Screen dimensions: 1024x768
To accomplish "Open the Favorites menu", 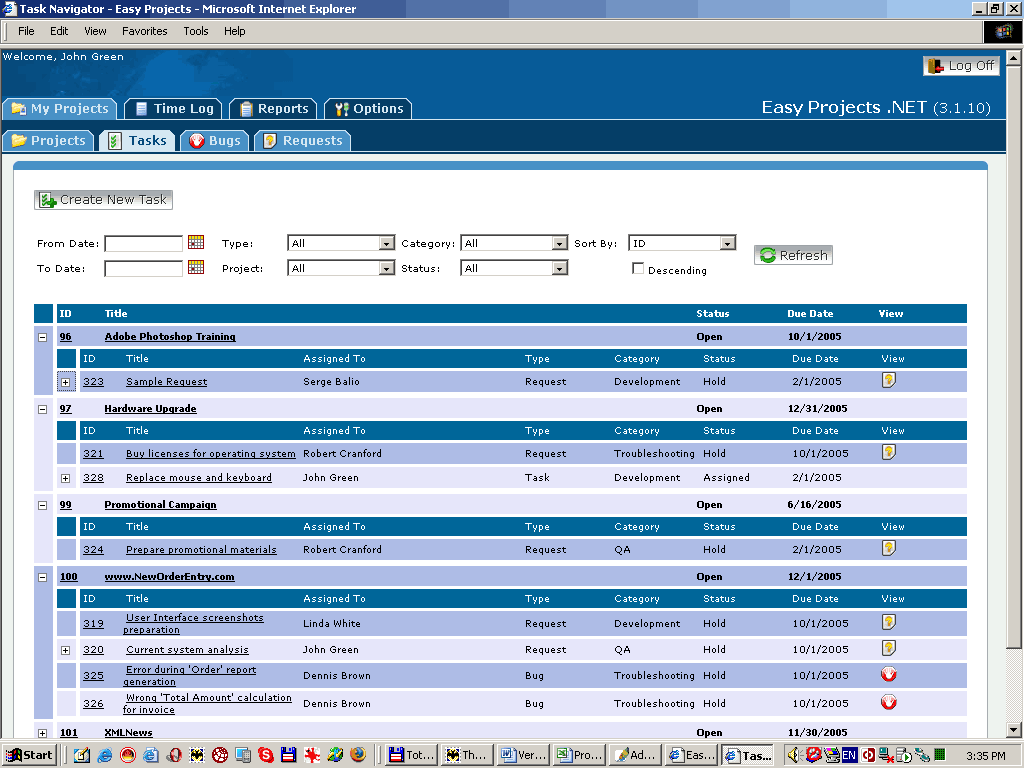I will (144, 31).
